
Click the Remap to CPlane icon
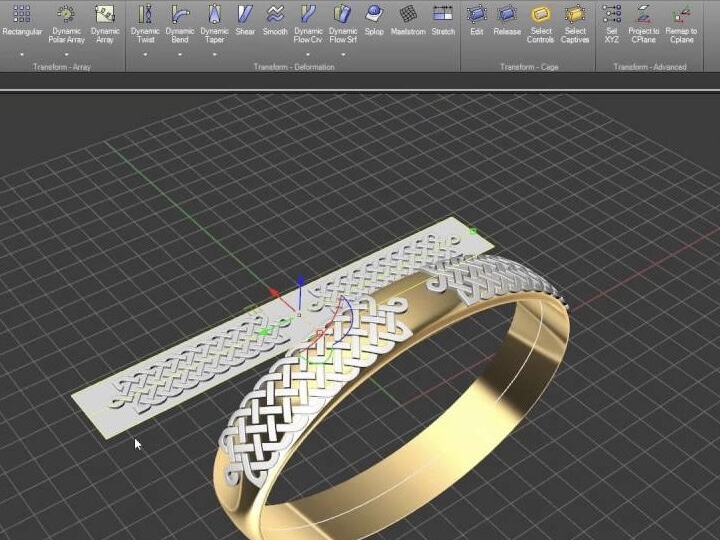click(681, 16)
